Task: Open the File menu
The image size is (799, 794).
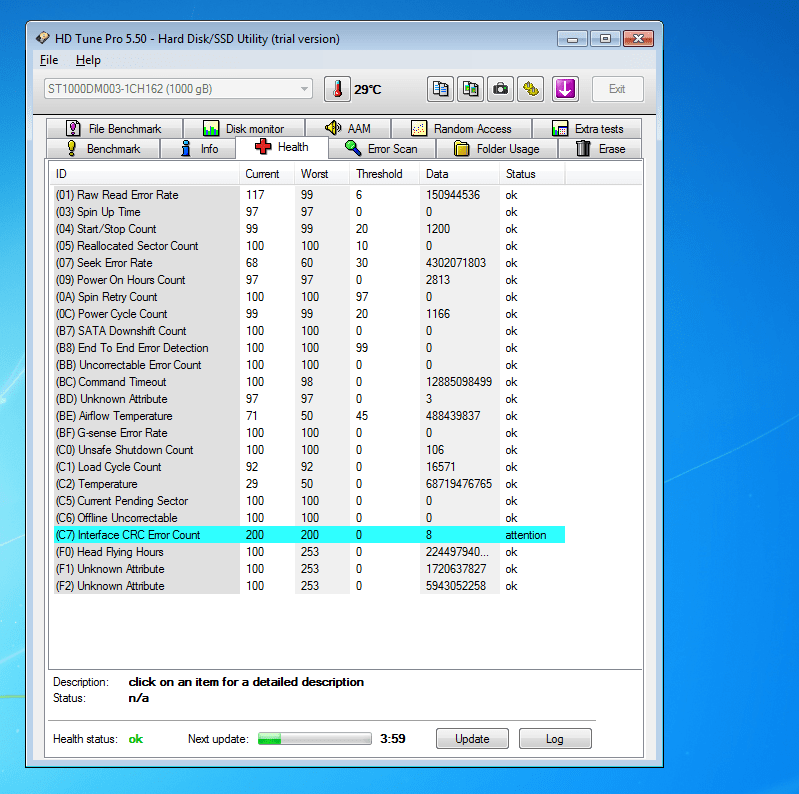Action: (x=49, y=60)
